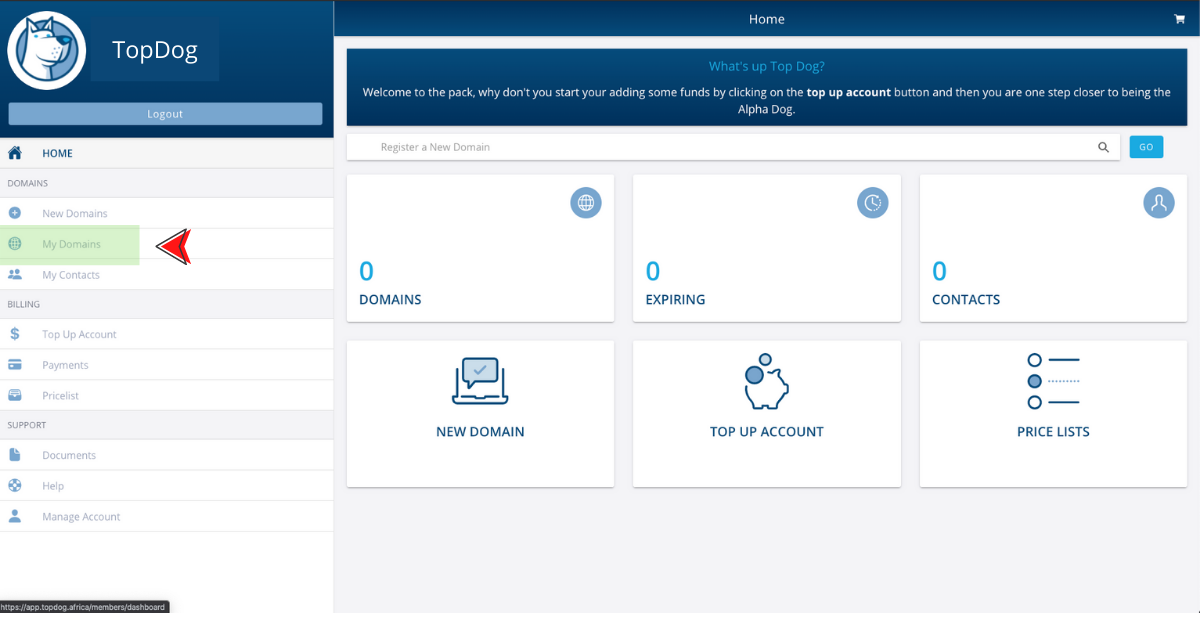This screenshot has width=1200, height=628.
Task: Click the TopDog dog logo avatar
Action: coord(47,50)
